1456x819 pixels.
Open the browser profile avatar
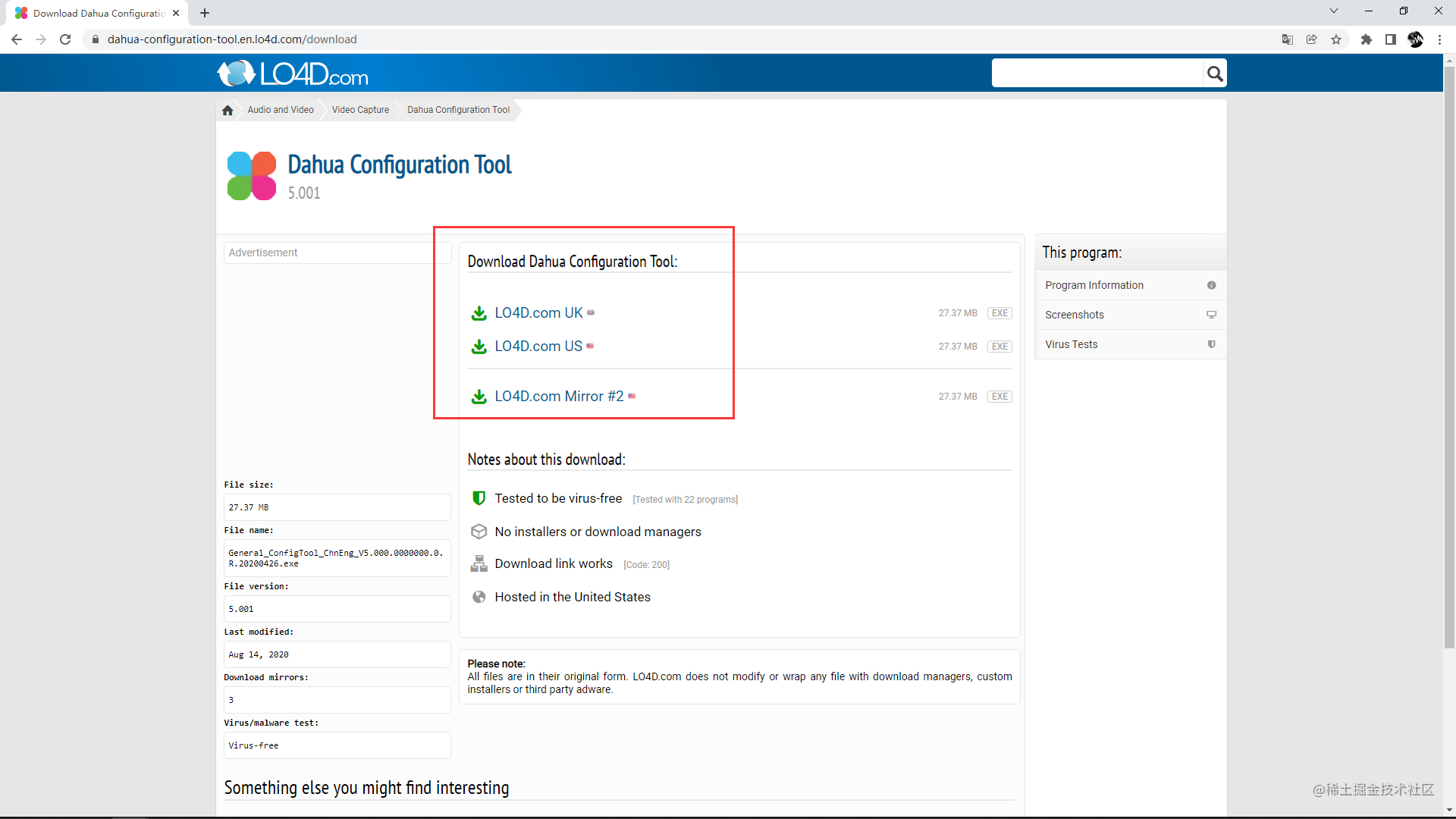[x=1415, y=39]
